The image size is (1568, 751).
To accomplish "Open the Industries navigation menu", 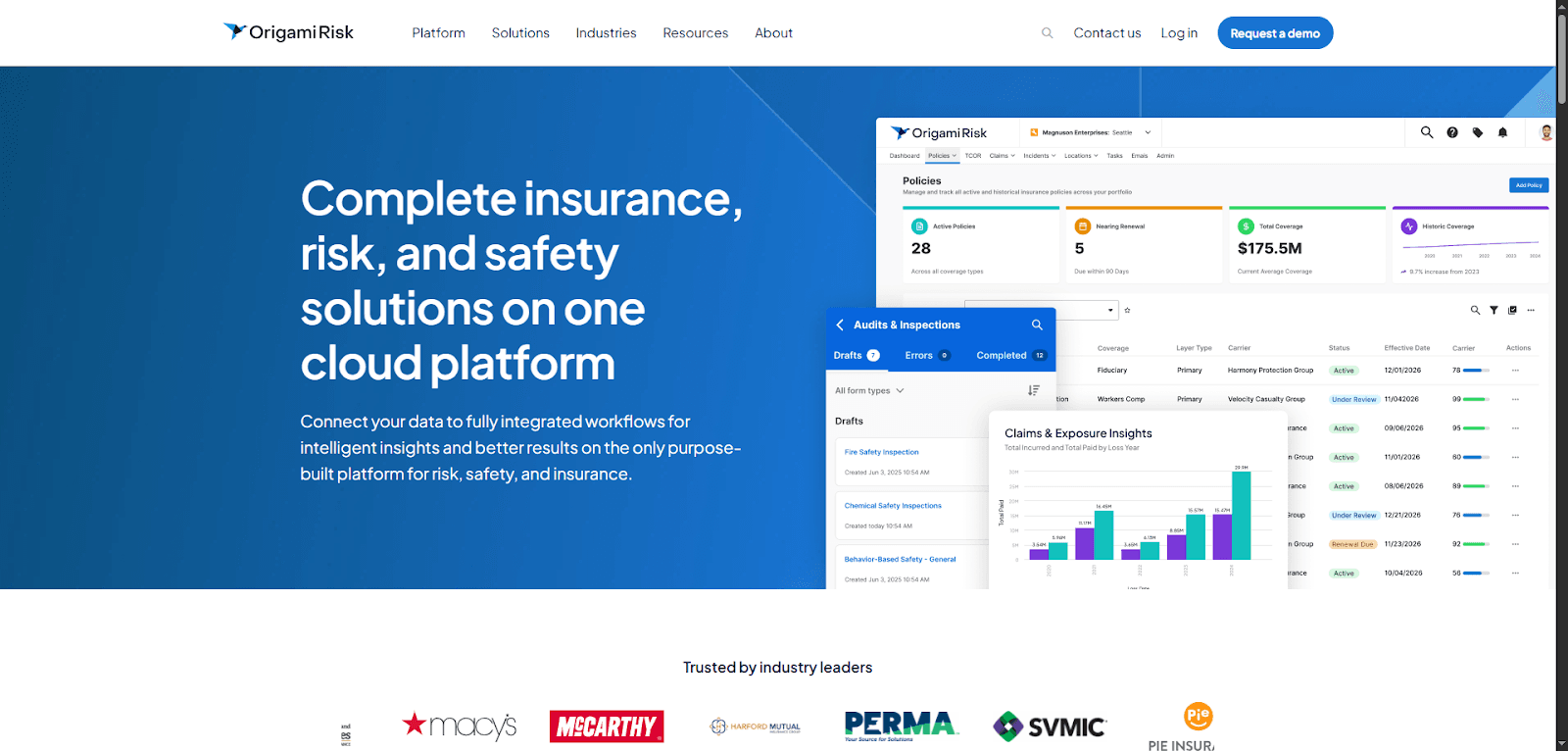I will click(606, 33).
